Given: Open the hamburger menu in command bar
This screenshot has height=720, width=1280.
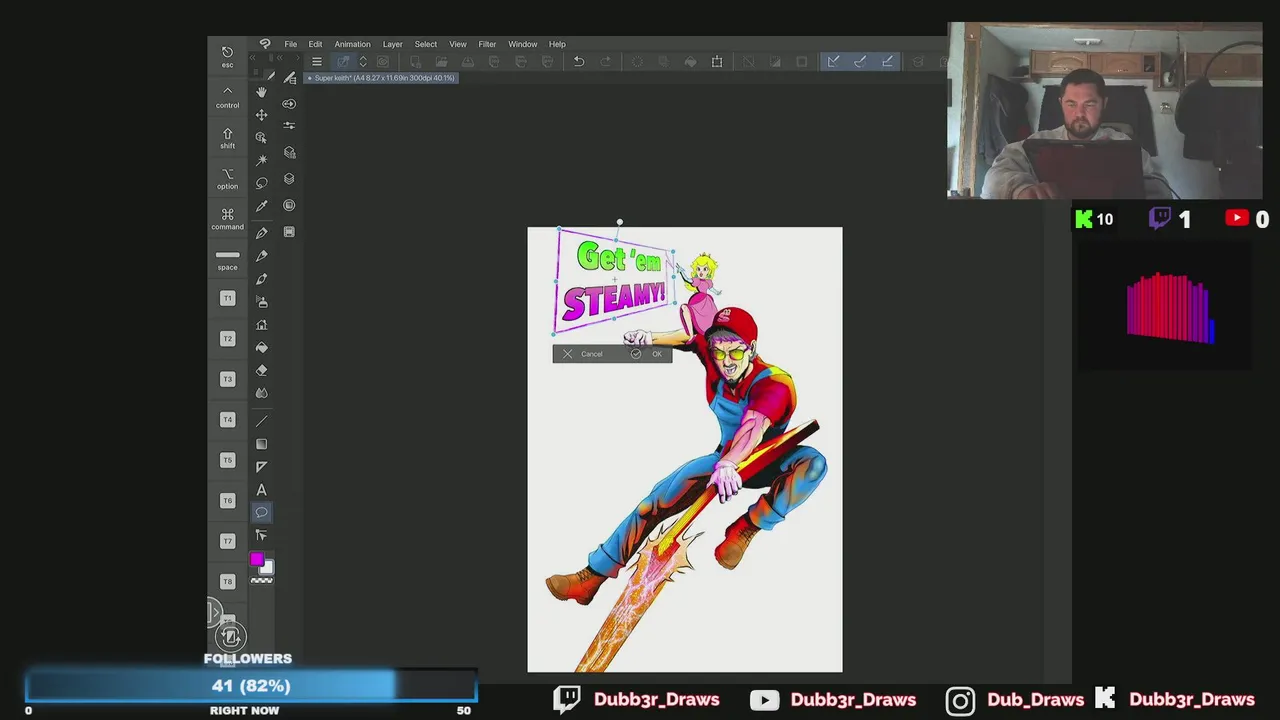Looking at the screenshot, I should (x=317, y=62).
